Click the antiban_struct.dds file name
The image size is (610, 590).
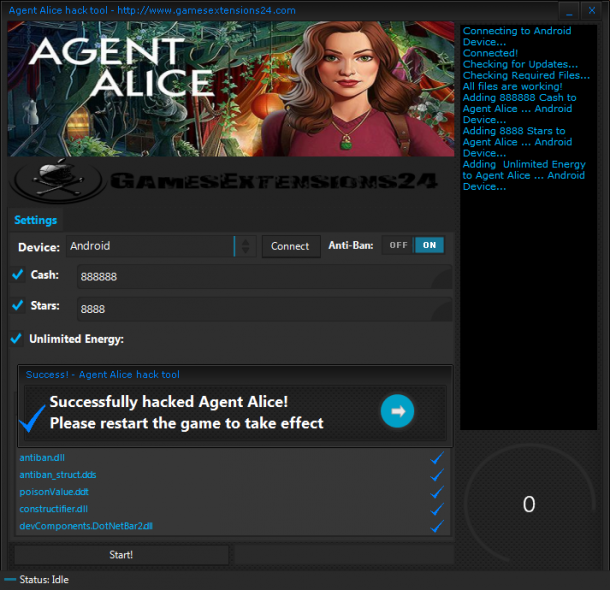[58, 475]
